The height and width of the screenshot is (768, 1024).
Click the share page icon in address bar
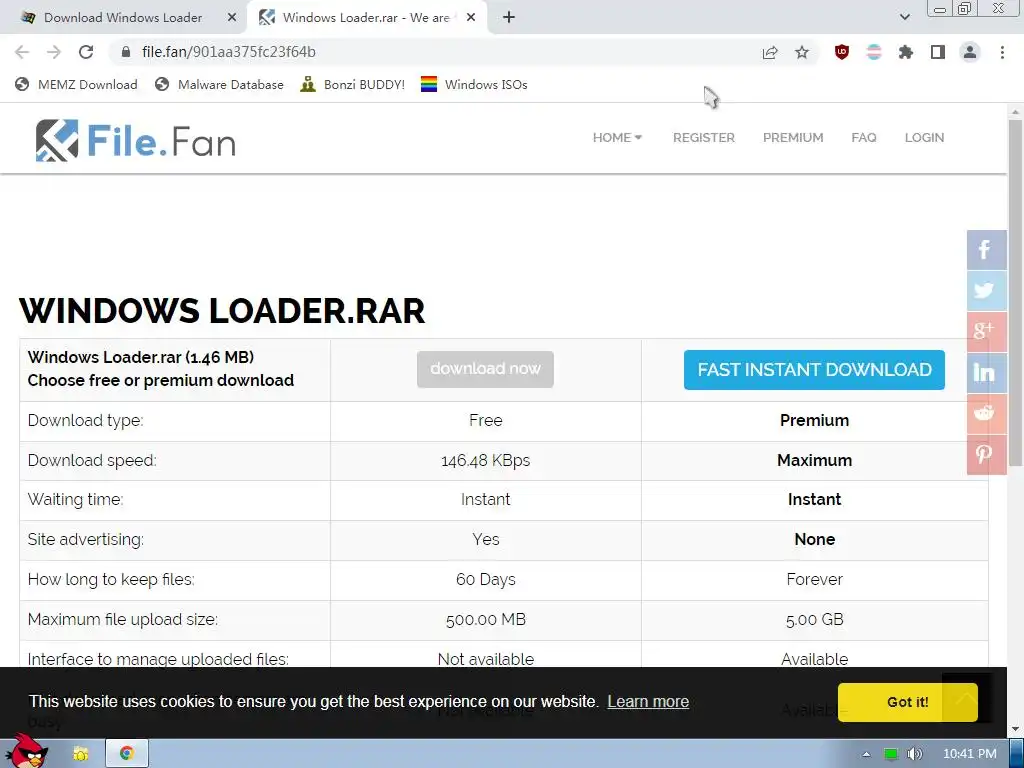[770, 52]
